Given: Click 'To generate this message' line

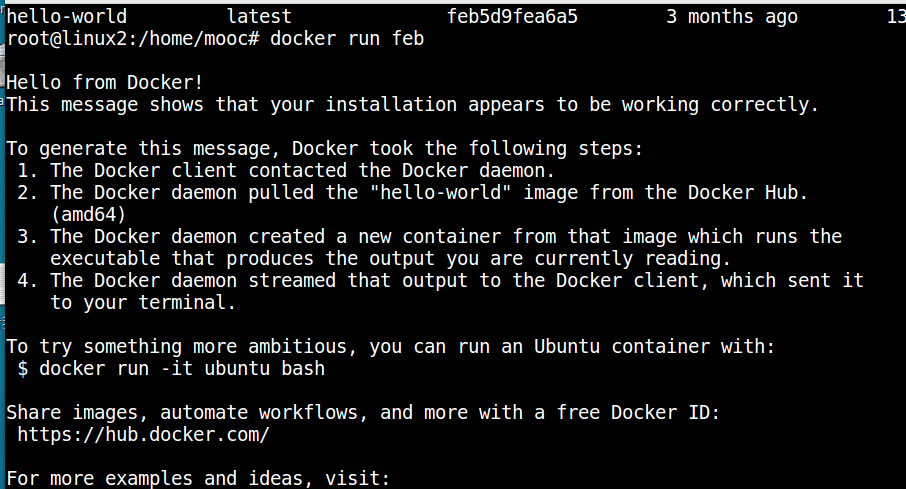Looking at the screenshot, I should (325, 149).
